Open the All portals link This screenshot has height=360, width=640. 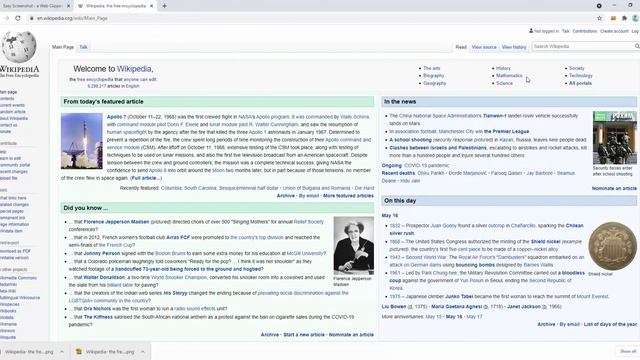pyautogui.click(x=580, y=83)
